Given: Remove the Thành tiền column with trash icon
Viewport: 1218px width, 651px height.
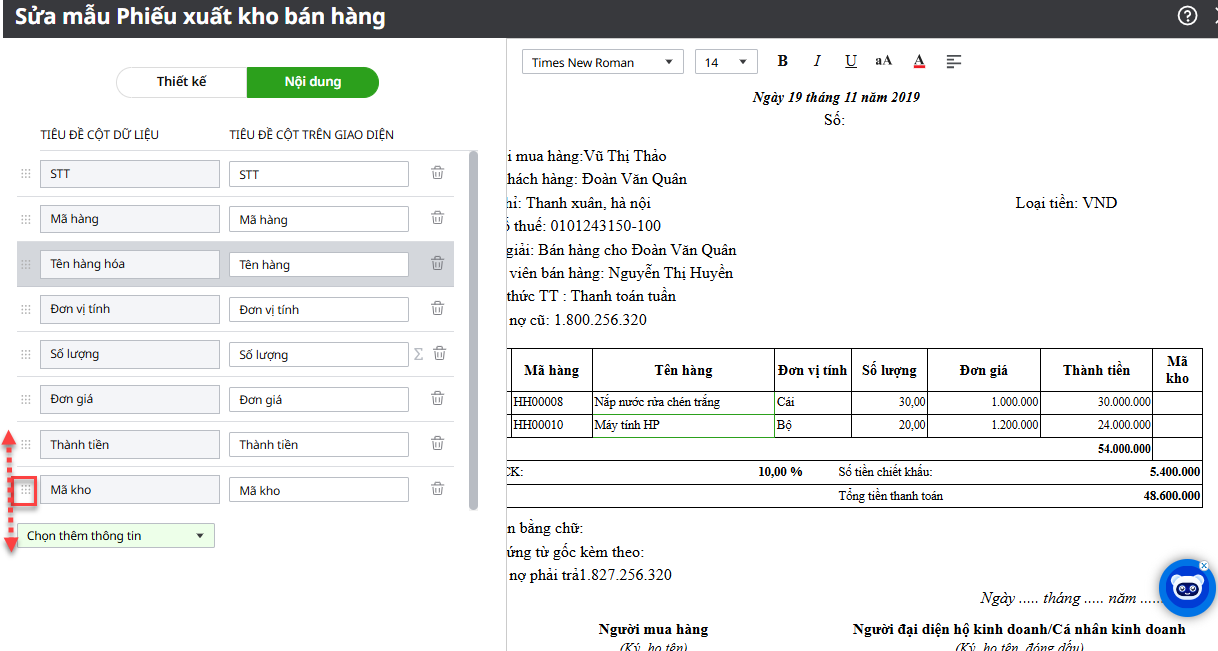Looking at the screenshot, I should pyautogui.click(x=437, y=443).
